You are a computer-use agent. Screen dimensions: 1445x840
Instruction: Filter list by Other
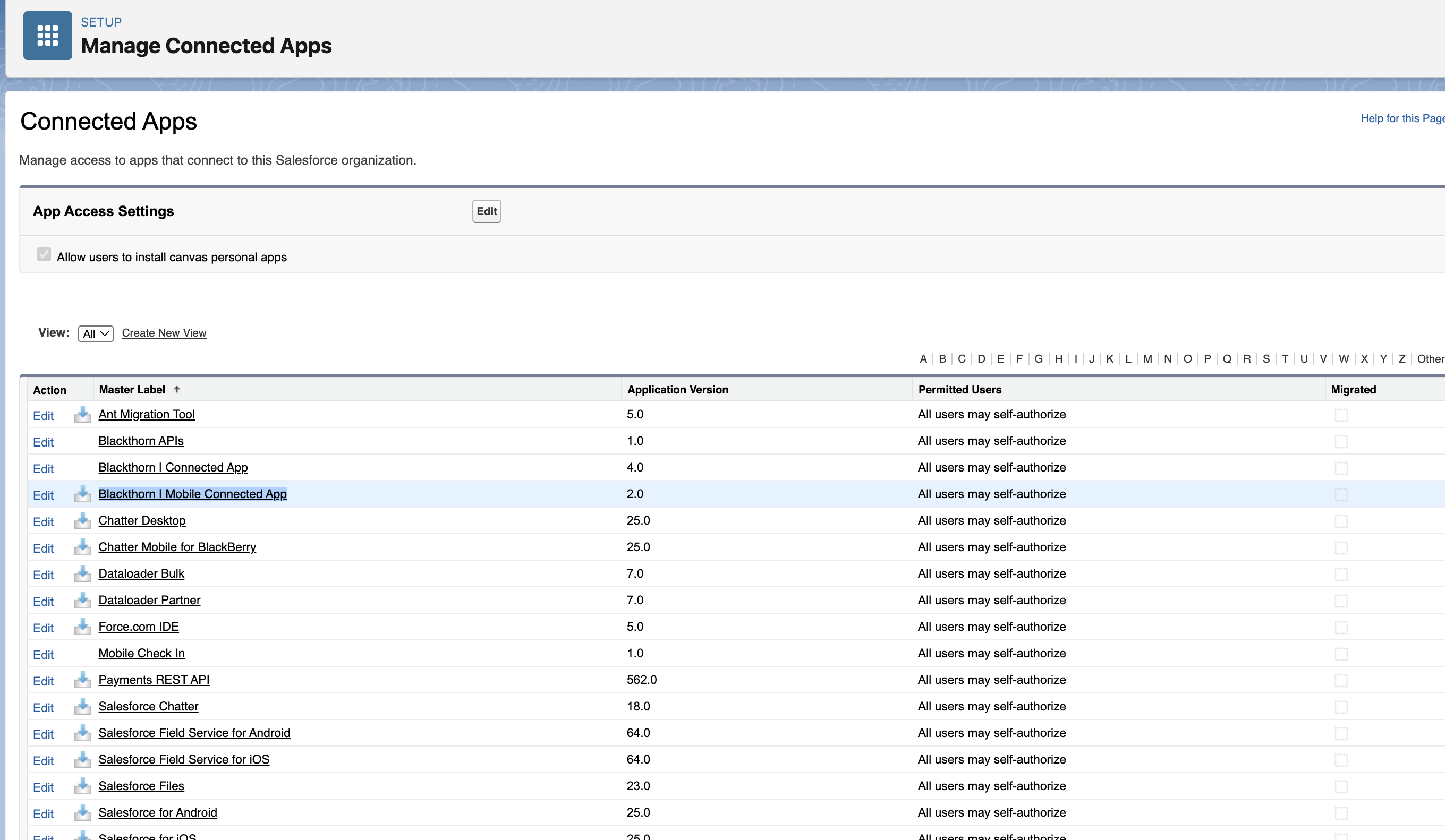(x=1430, y=359)
